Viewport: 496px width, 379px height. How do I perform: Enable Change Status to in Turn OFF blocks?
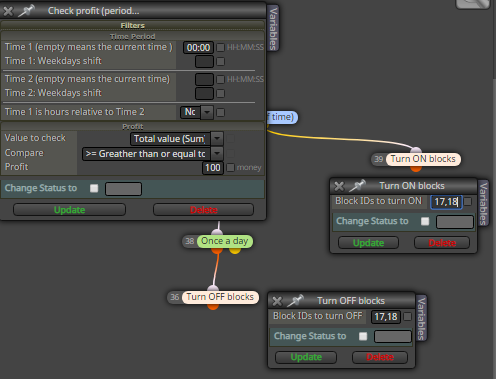pos(363,336)
